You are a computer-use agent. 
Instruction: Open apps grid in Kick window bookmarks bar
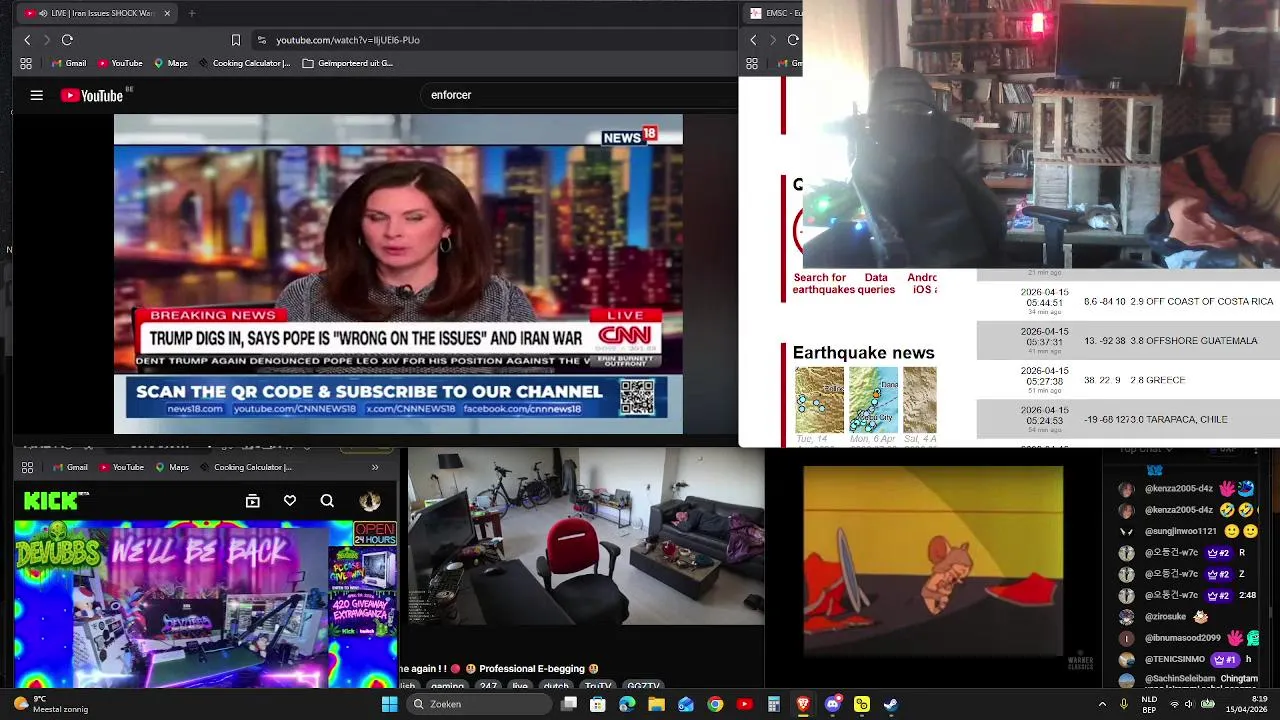pos(27,467)
